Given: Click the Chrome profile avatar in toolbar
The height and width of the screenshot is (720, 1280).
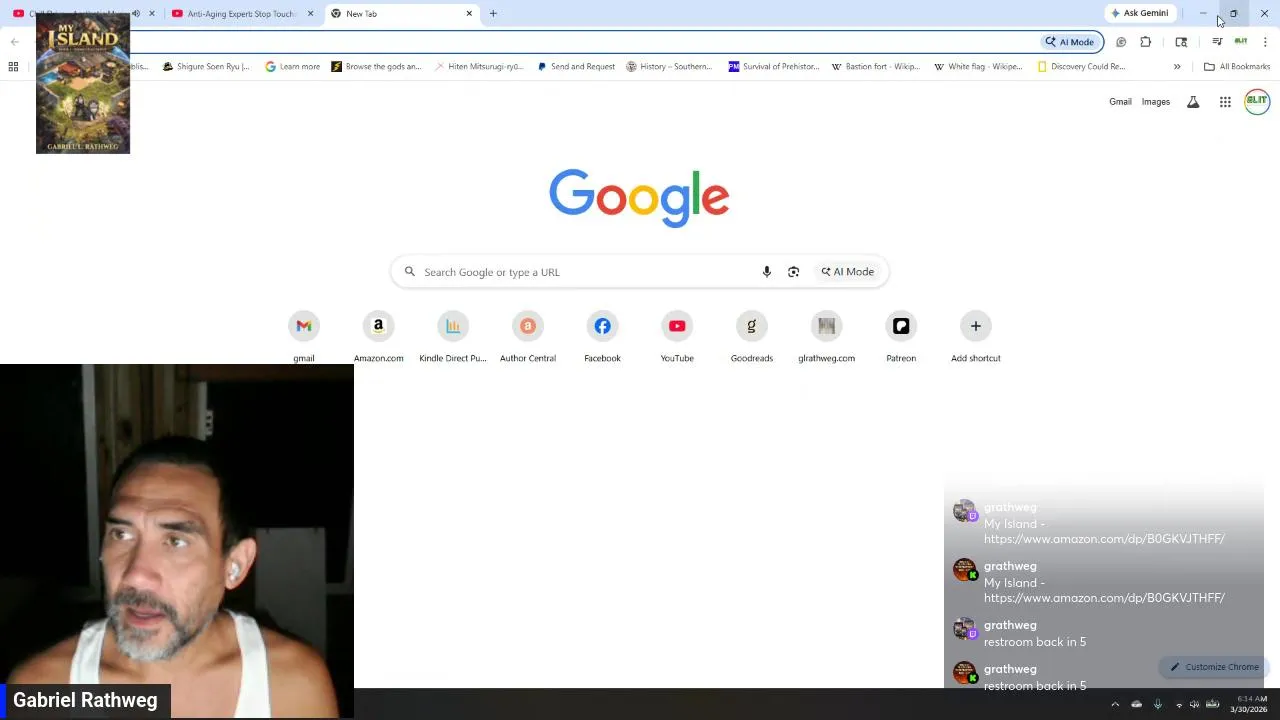Looking at the screenshot, I should pyautogui.click(x=1241, y=42).
